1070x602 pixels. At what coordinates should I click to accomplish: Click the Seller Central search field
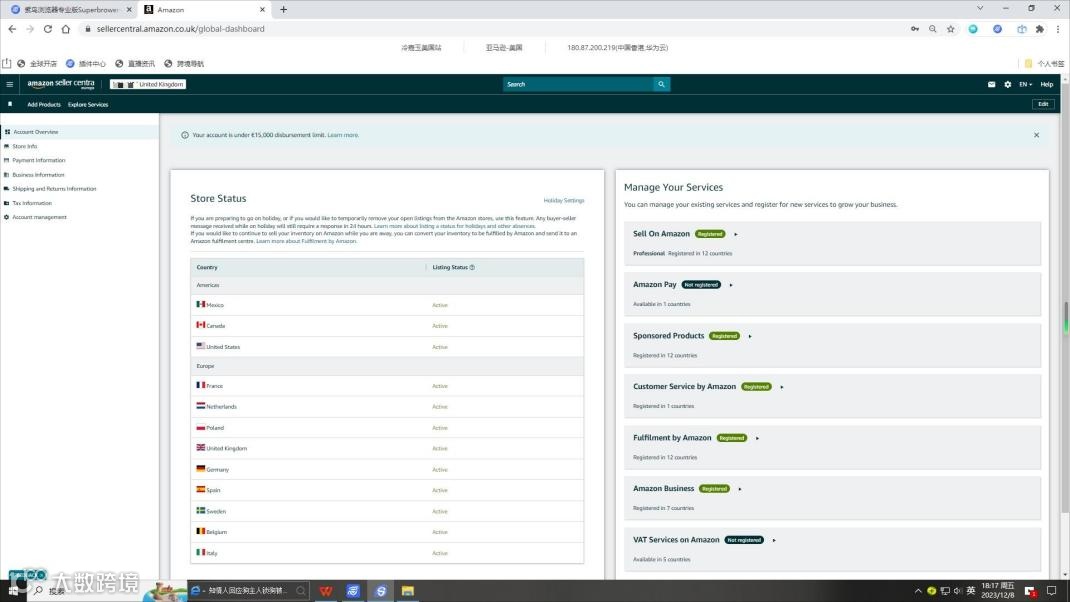pyautogui.click(x=578, y=84)
